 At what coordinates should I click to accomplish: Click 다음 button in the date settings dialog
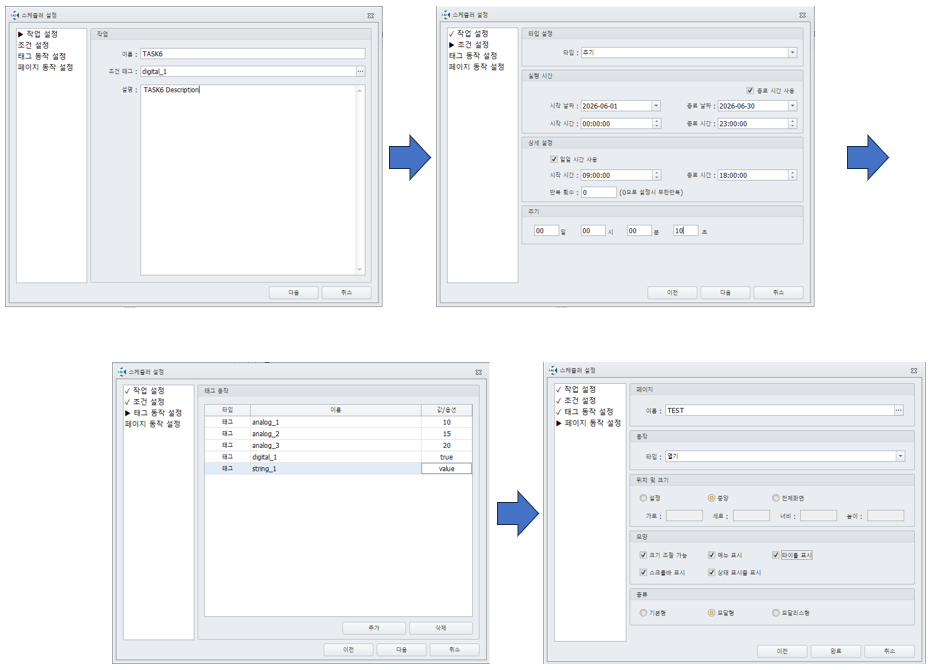725,292
